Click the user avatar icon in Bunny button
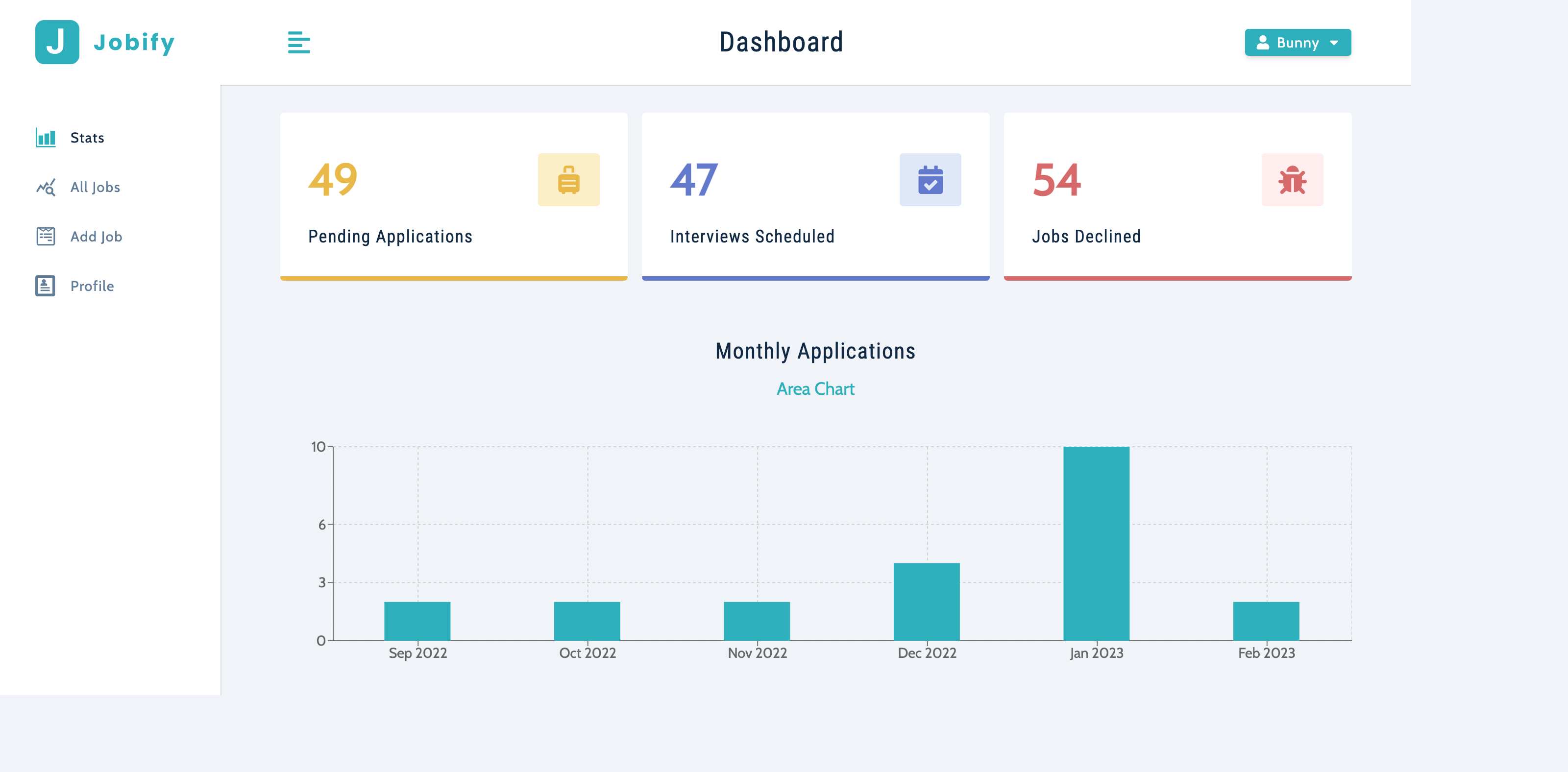The height and width of the screenshot is (772, 1568). [1262, 43]
